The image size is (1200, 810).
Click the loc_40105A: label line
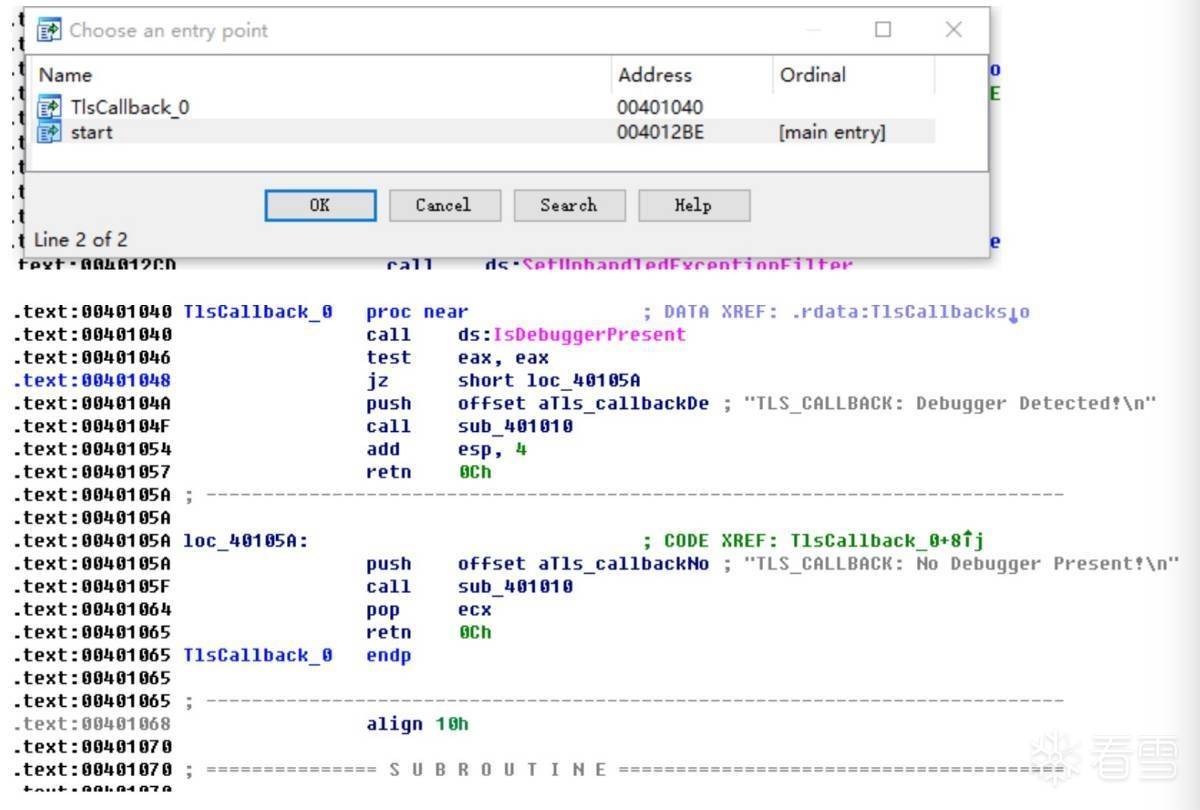(x=246, y=540)
